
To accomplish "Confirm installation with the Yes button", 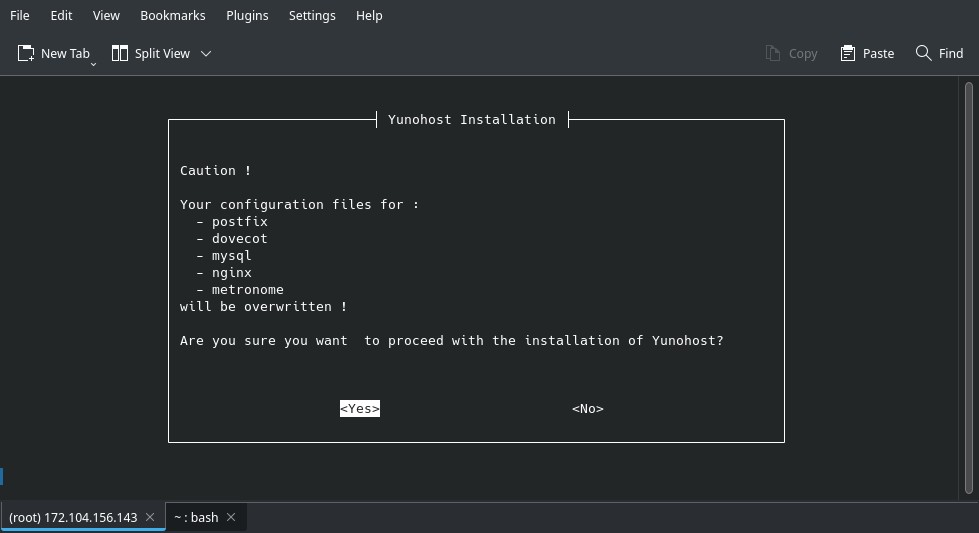I will (359, 408).
